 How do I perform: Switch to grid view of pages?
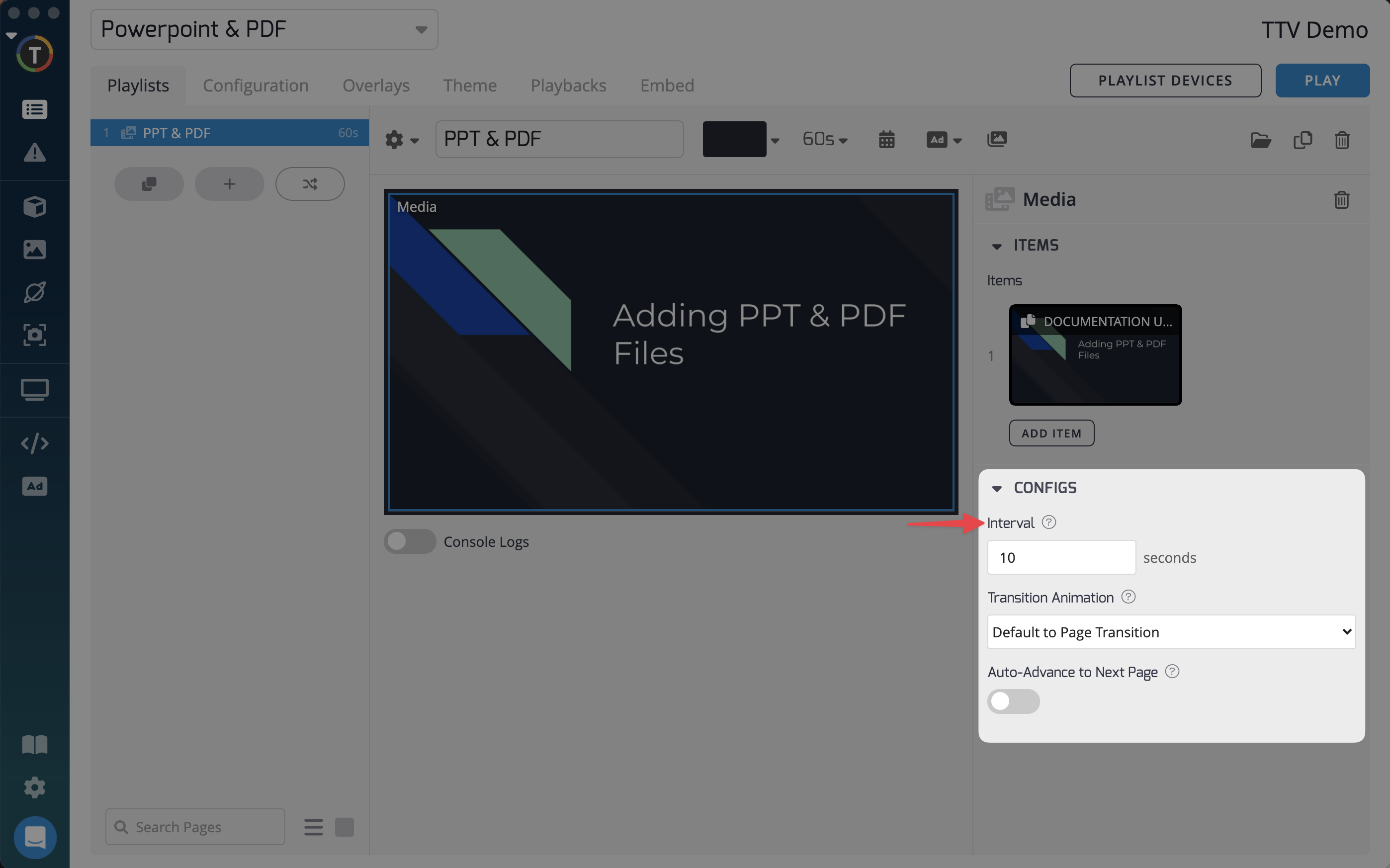pos(345,827)
